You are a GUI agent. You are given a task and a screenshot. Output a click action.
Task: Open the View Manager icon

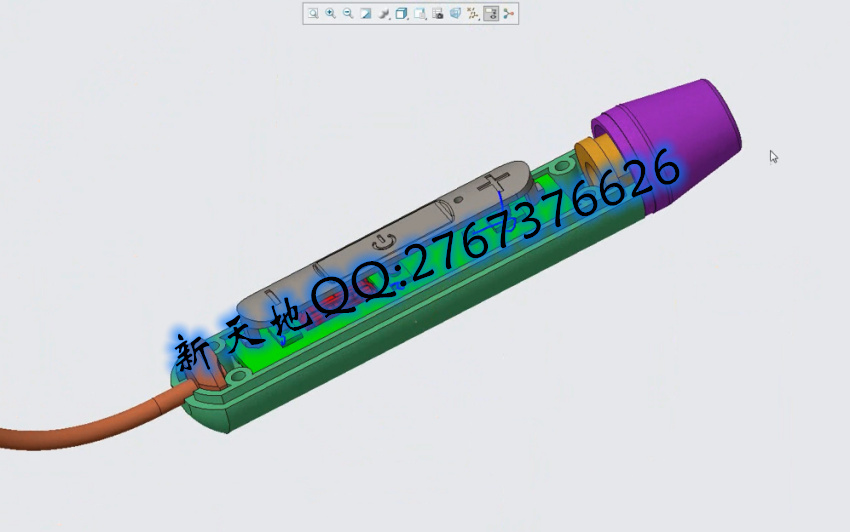(438, 14)
